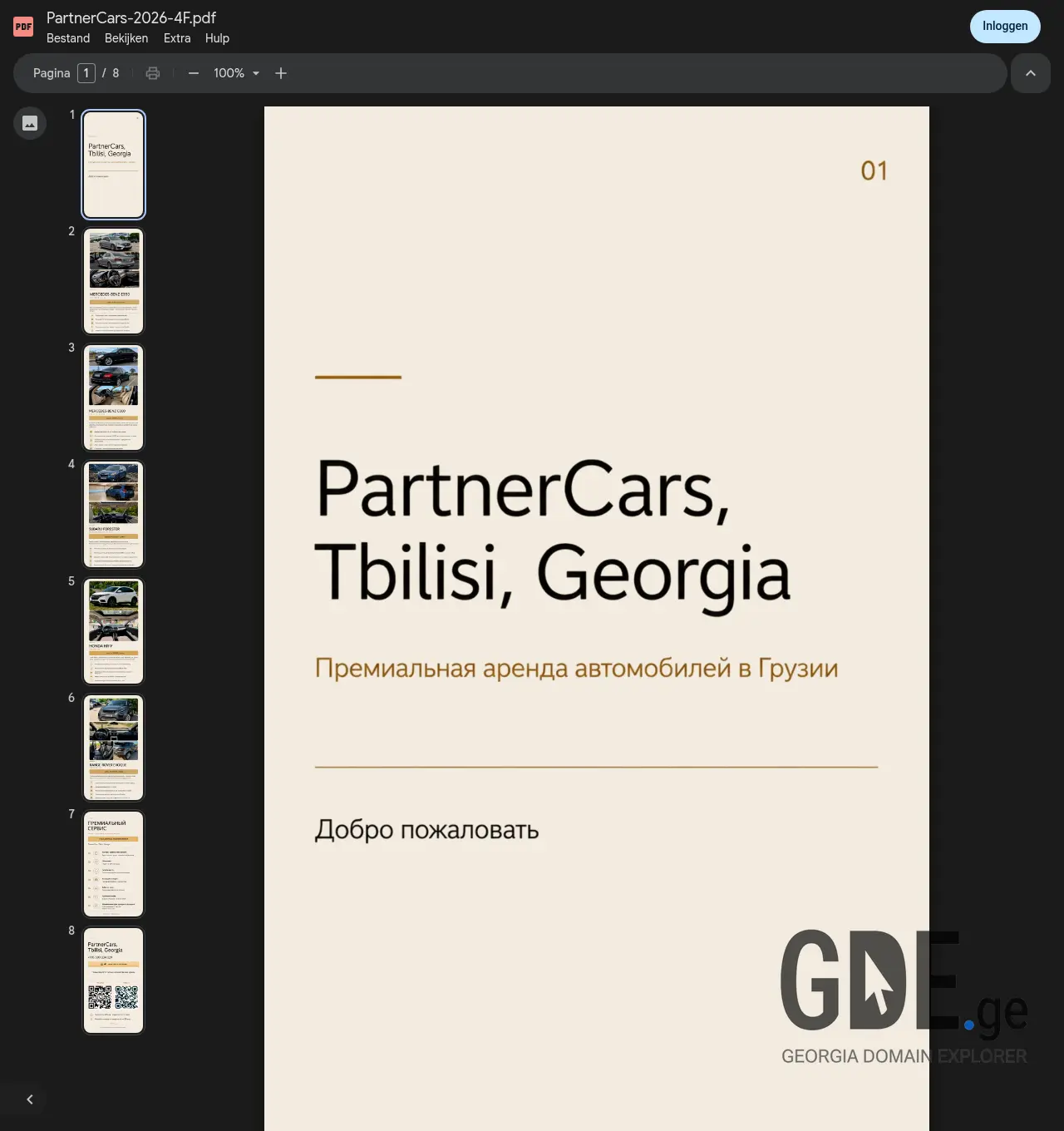
Task: Click the '01' page number on the document
Action: point(874,171)
